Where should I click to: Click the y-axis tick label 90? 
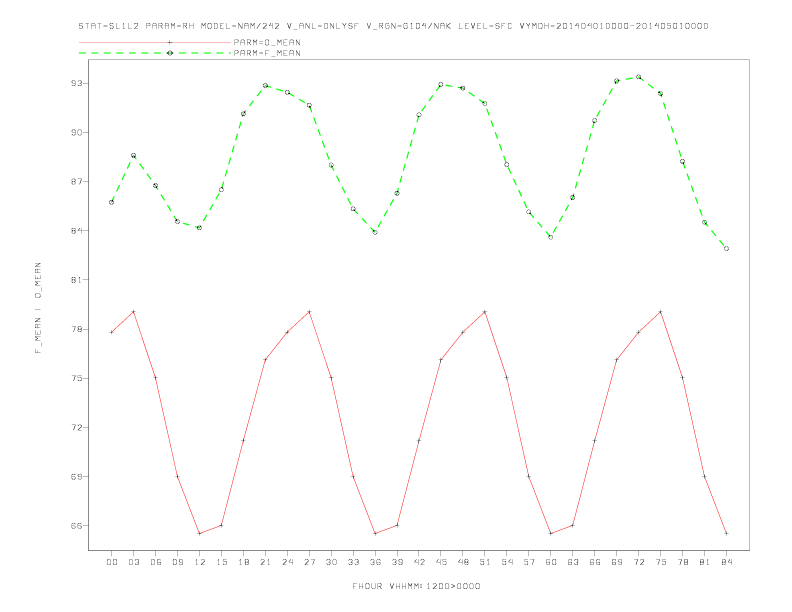coord(76,132)
